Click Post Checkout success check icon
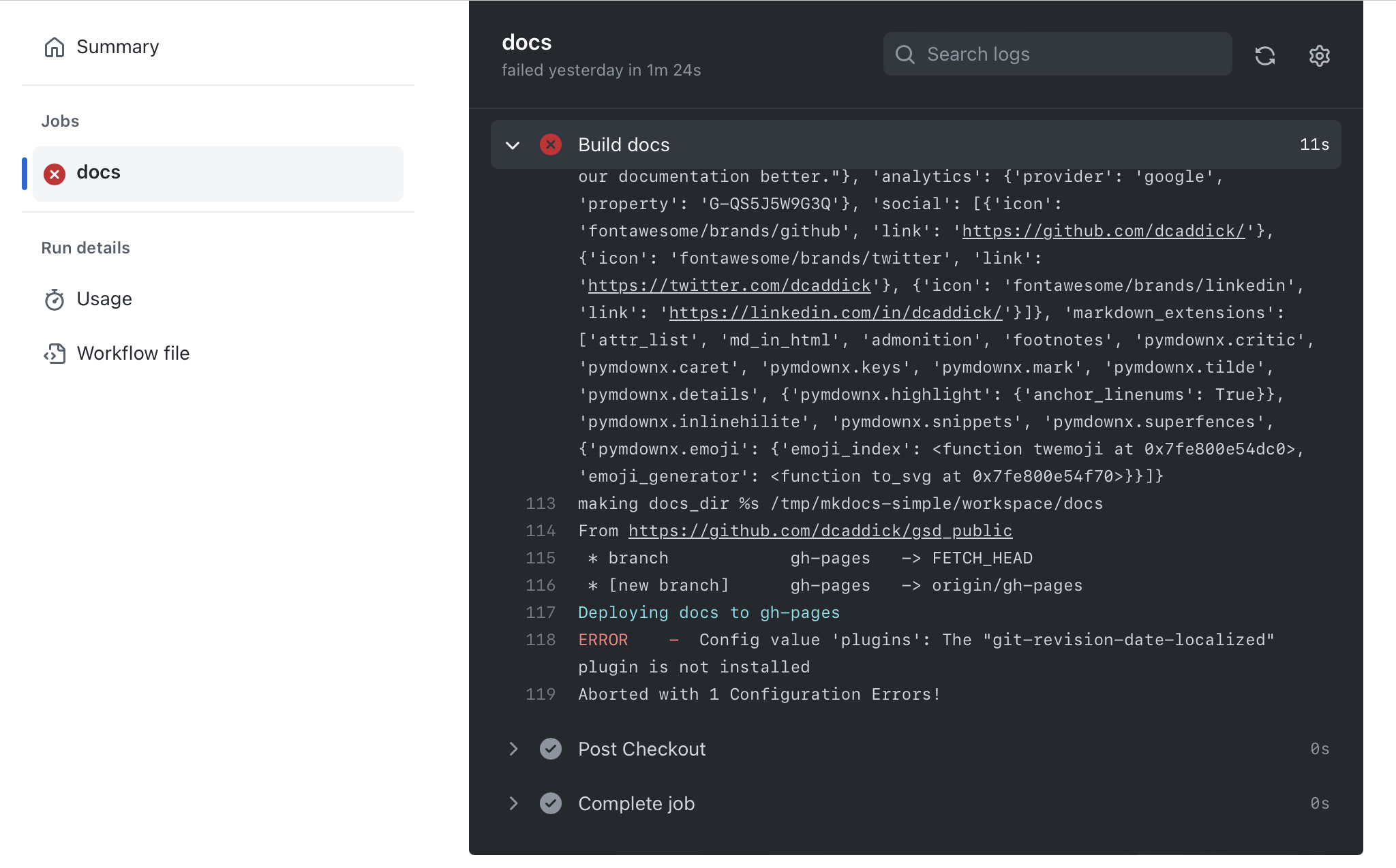Screen dimensions: 1396x868 click(x=551, y=749)
